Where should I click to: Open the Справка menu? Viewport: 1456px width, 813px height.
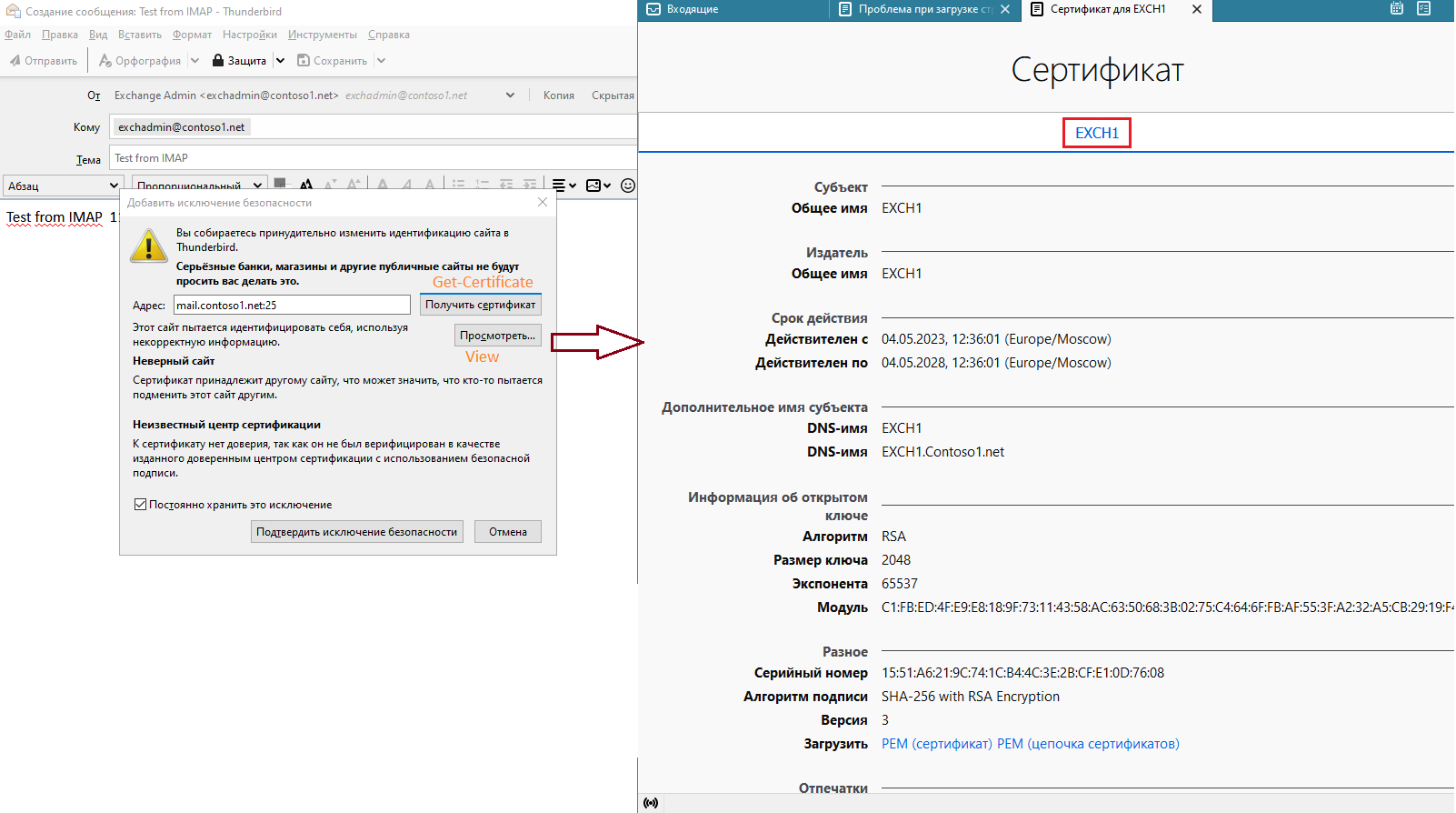point(389,35)
